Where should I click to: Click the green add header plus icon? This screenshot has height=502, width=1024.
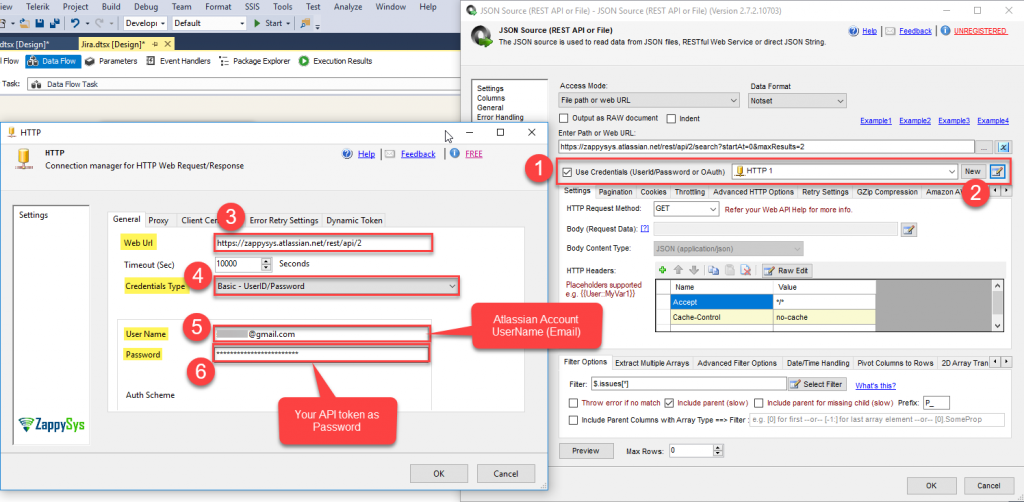[662, 270]
